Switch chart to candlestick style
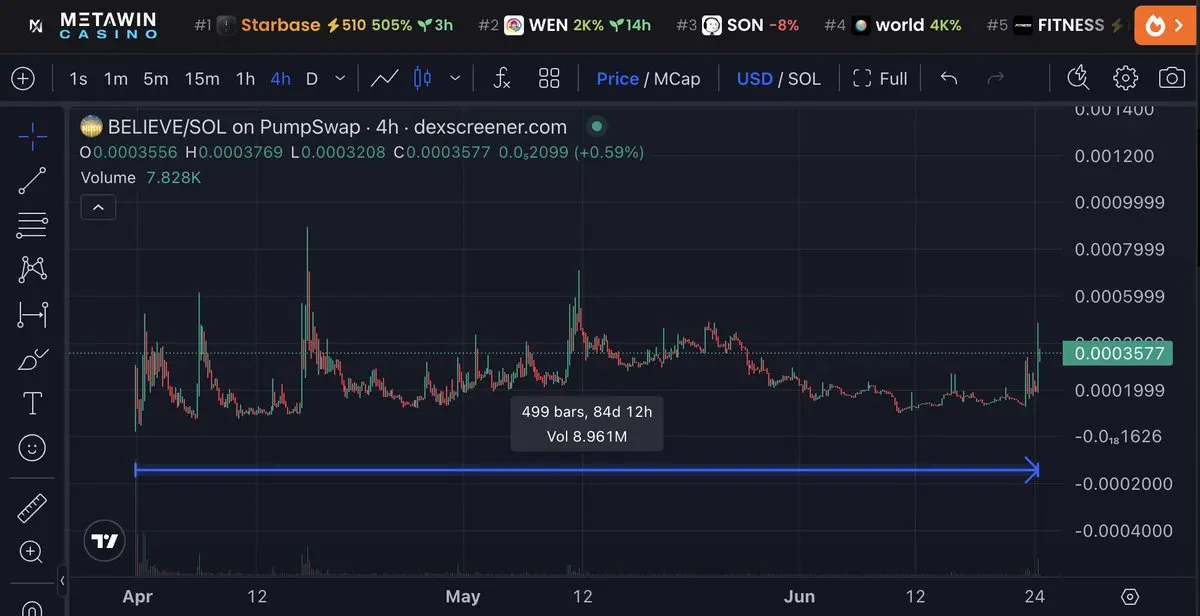This screenshot has width=1200, height=616. pyautogui.click(x=423, y=78)
